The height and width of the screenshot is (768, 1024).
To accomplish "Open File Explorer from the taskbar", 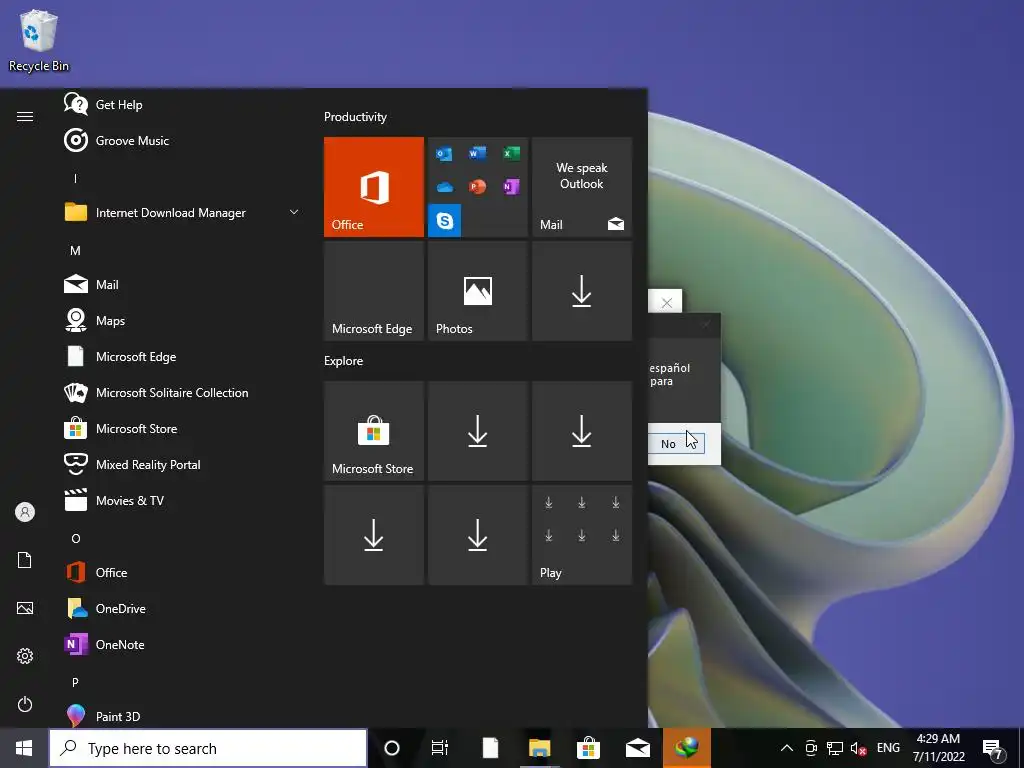I will click(x=539, y=748).
